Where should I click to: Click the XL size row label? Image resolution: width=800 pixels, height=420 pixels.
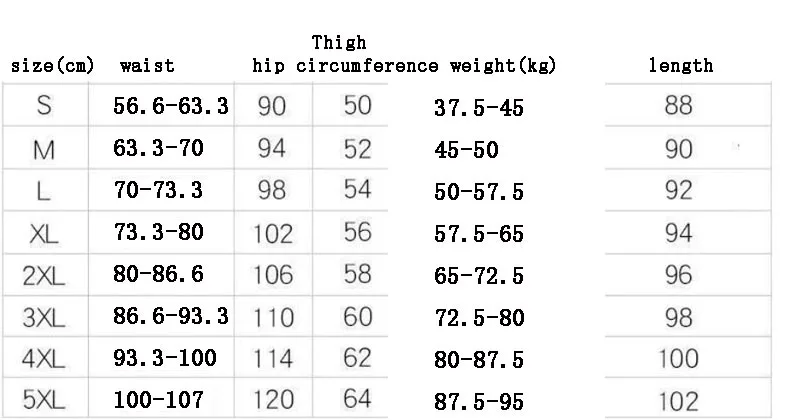coord(43,234)
